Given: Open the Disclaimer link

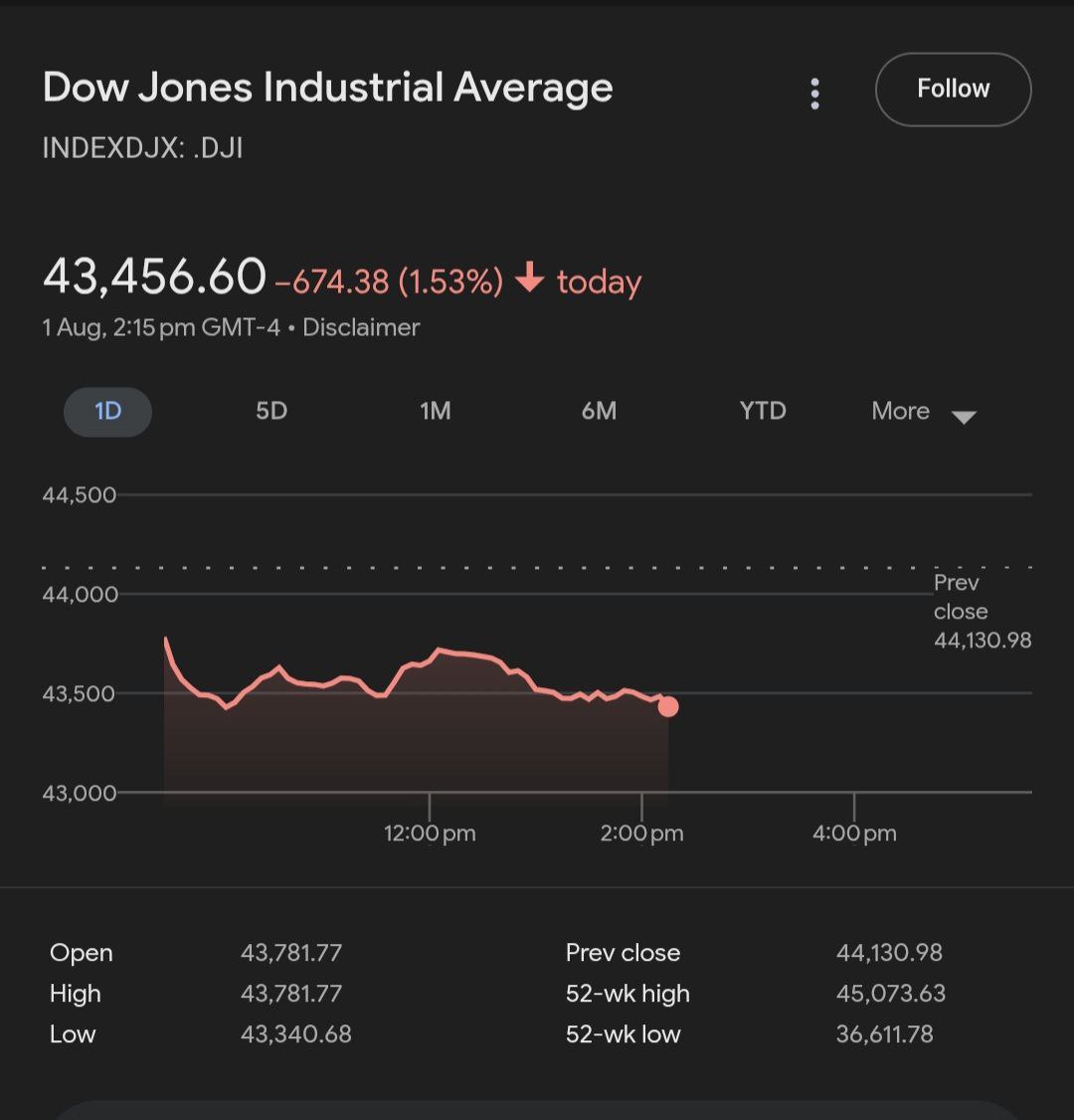Looking at the screenshot, I should [x=361, y=327].
